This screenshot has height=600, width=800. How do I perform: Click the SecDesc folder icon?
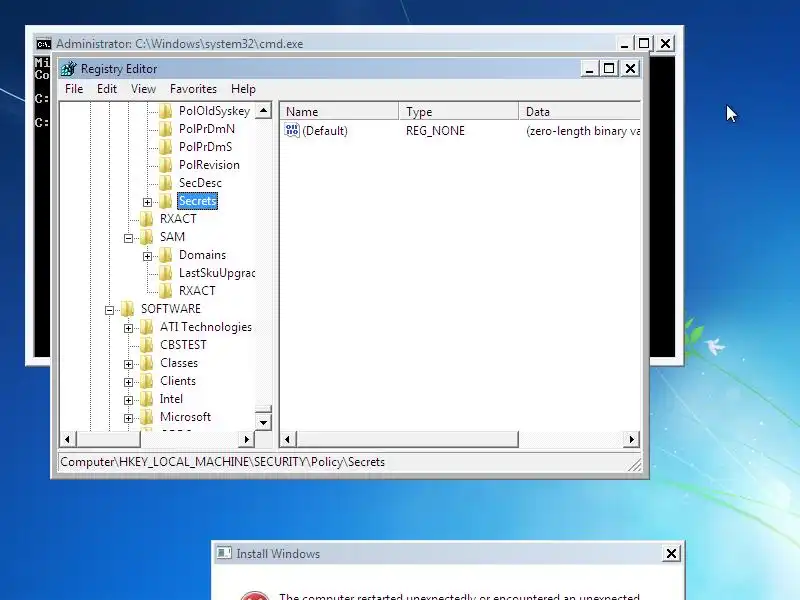coord(165,183)
